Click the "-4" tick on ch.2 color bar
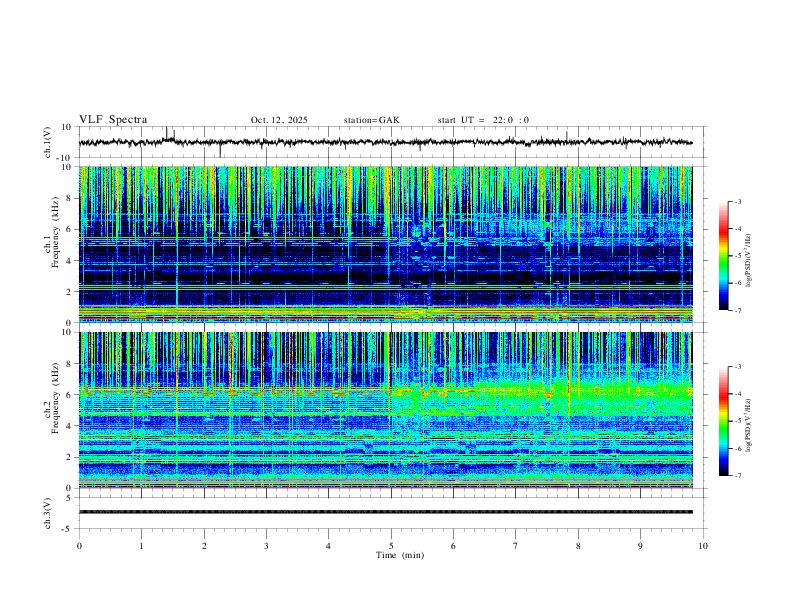The height and width of the screenshot is (612, 792). (x=737, y=393)
